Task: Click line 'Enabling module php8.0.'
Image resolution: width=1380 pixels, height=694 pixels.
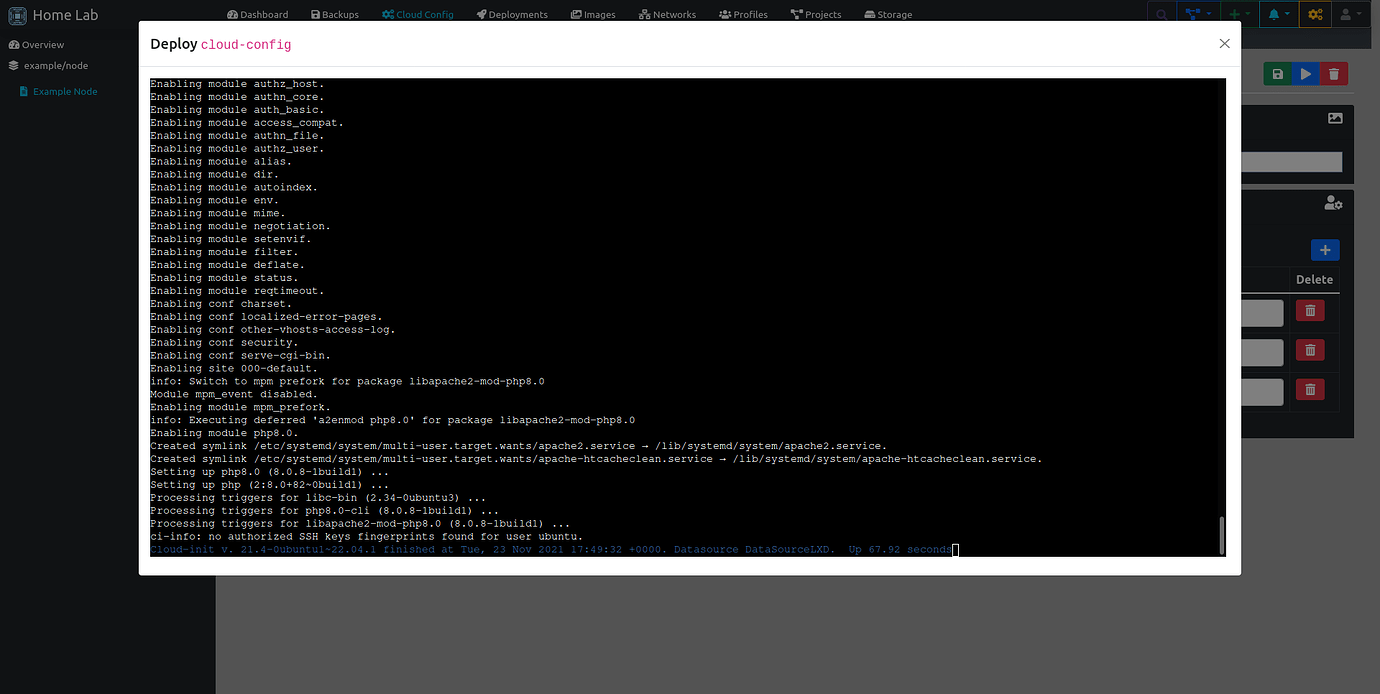Action: pyautogui.click(x=224, y=433)
